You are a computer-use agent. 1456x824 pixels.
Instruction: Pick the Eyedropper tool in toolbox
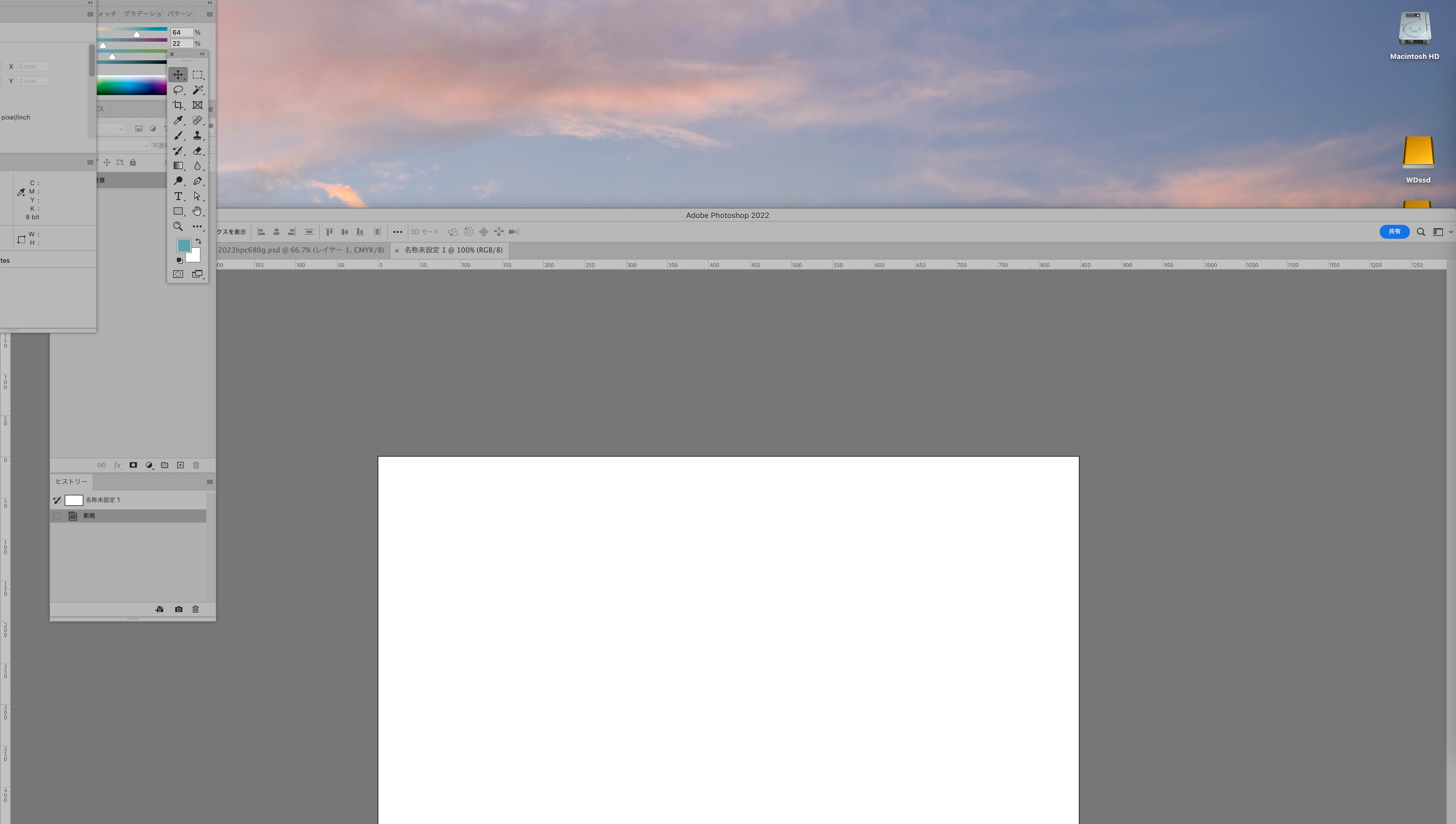pos(178,120)
